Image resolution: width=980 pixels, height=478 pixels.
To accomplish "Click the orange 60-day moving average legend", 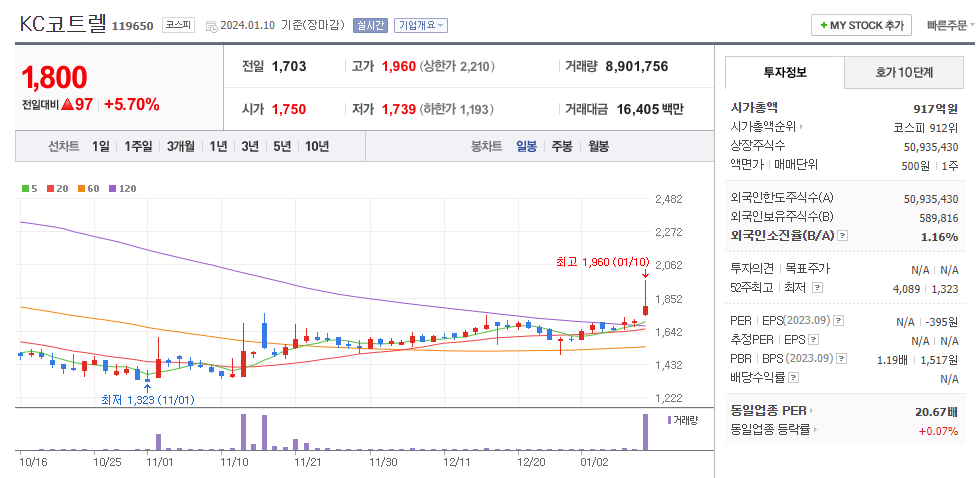I will [x=88, y=188].
